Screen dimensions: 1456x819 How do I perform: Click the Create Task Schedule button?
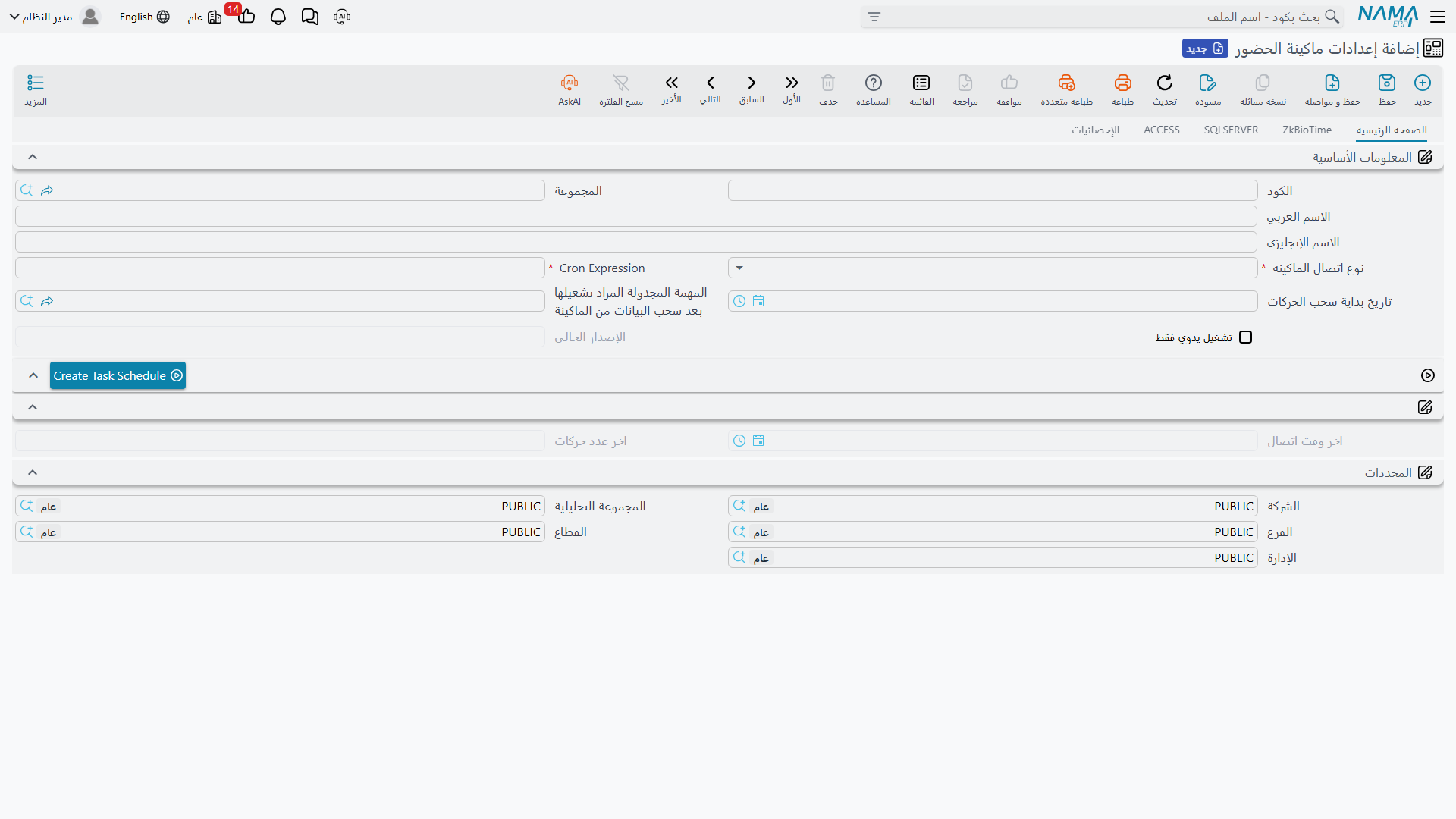coord(118,375)
